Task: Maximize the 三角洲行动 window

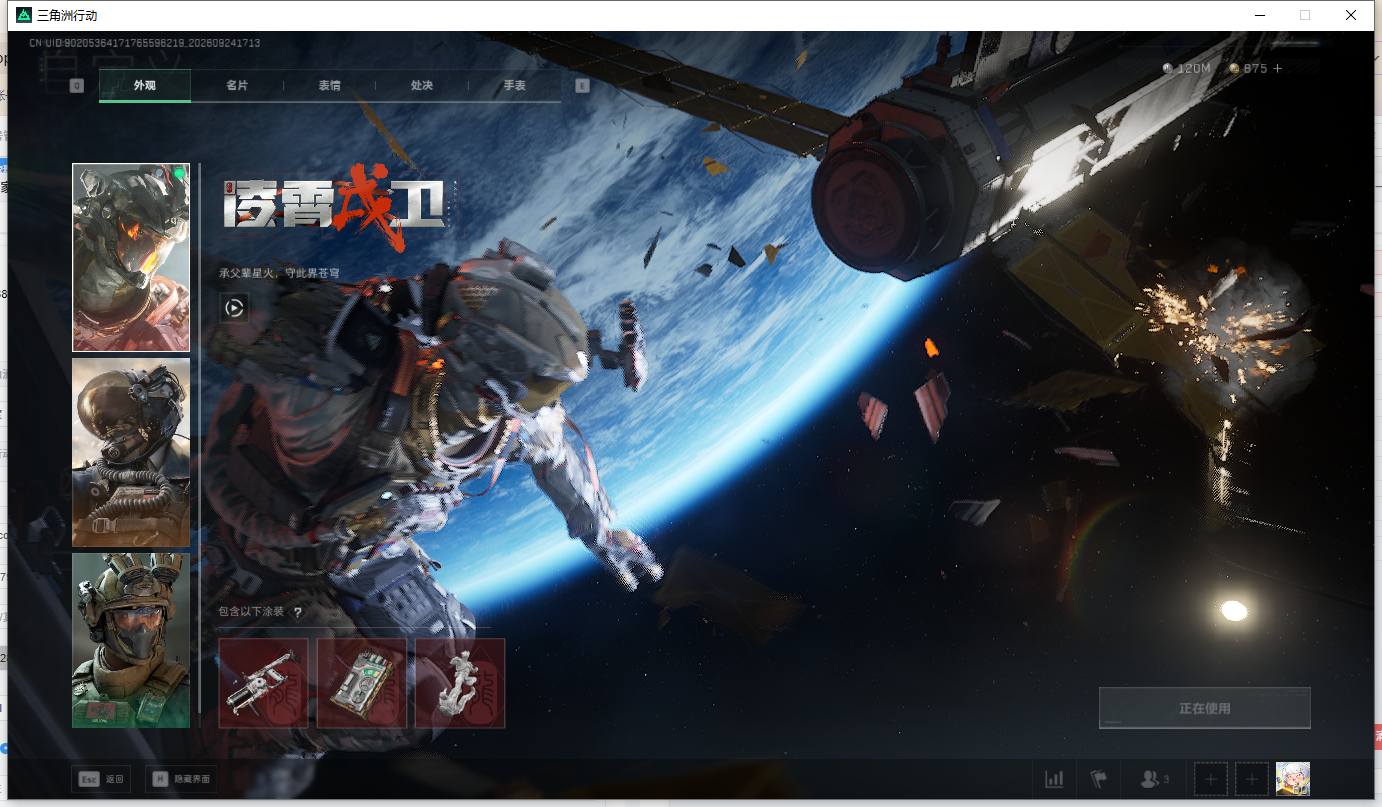Action: (1305, 15)
